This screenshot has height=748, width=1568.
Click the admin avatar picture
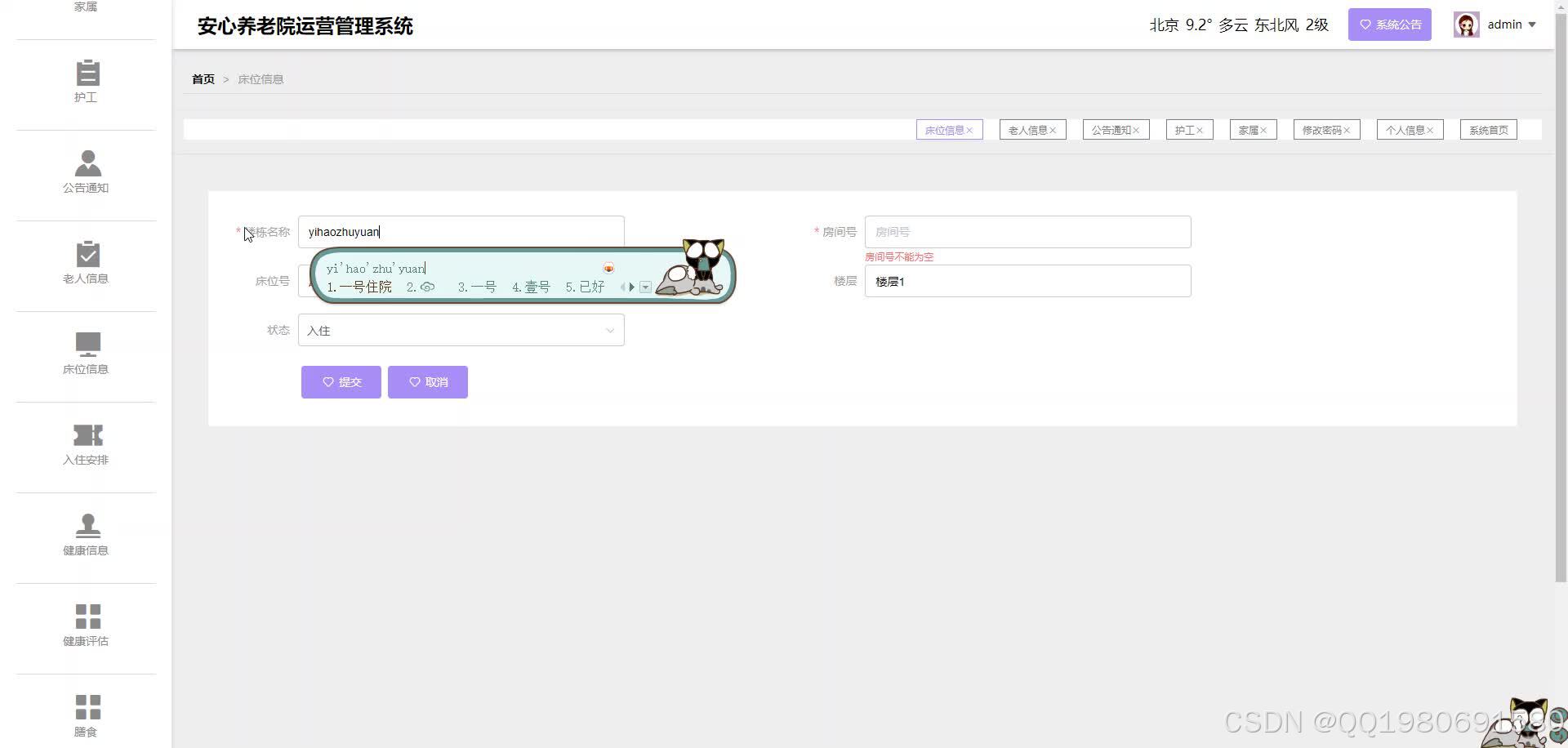click(x=1466, y=24)
